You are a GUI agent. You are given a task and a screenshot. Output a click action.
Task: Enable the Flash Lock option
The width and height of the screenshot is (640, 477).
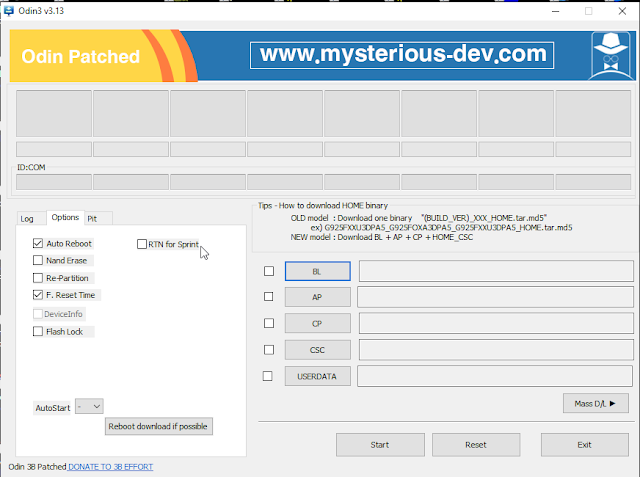coord(38,331)
